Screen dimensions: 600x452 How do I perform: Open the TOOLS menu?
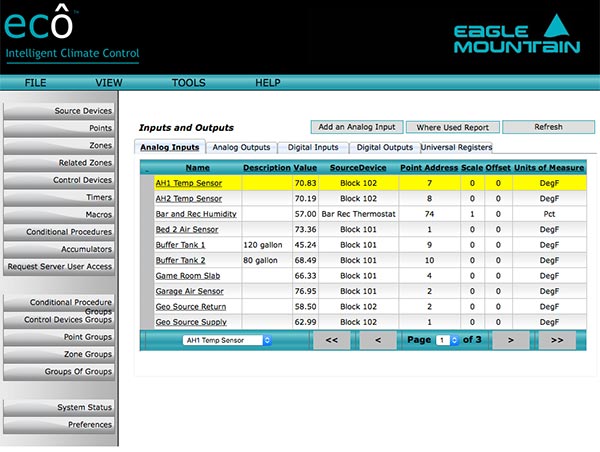pyautogui.click(x=188, y=83)
